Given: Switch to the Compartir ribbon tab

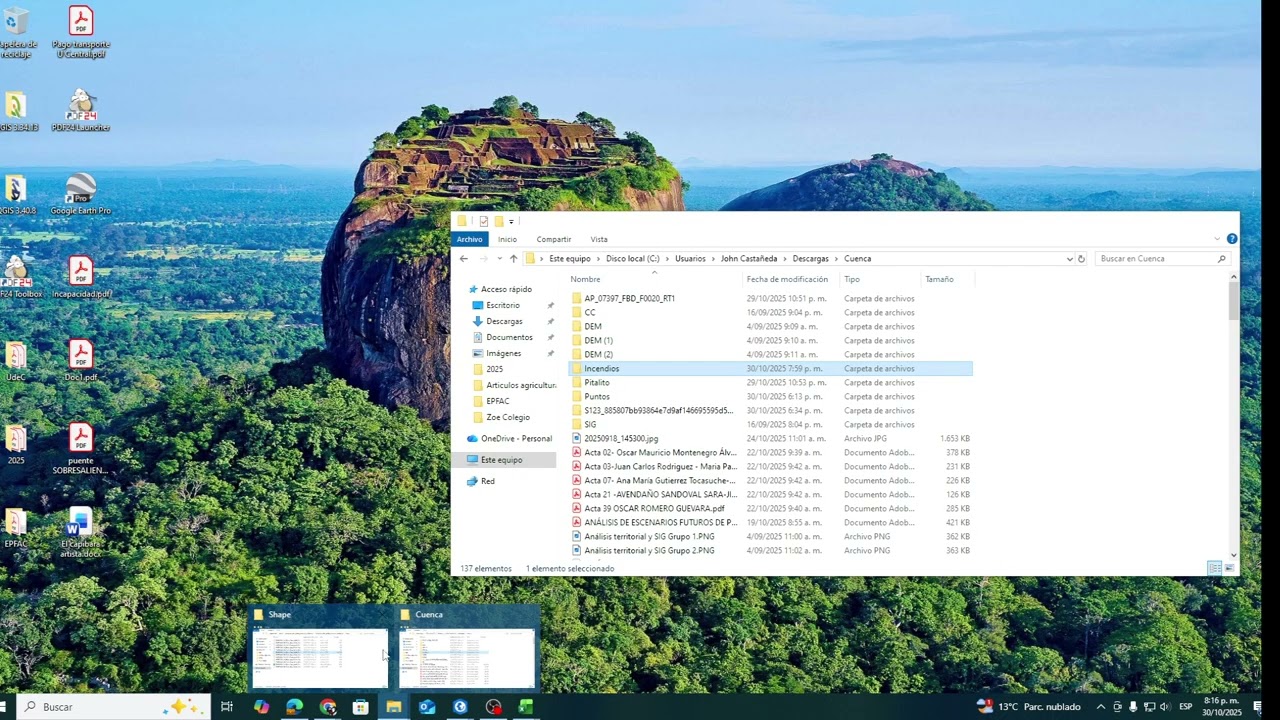Looking at the screenshot, I should tap(554, 239).
